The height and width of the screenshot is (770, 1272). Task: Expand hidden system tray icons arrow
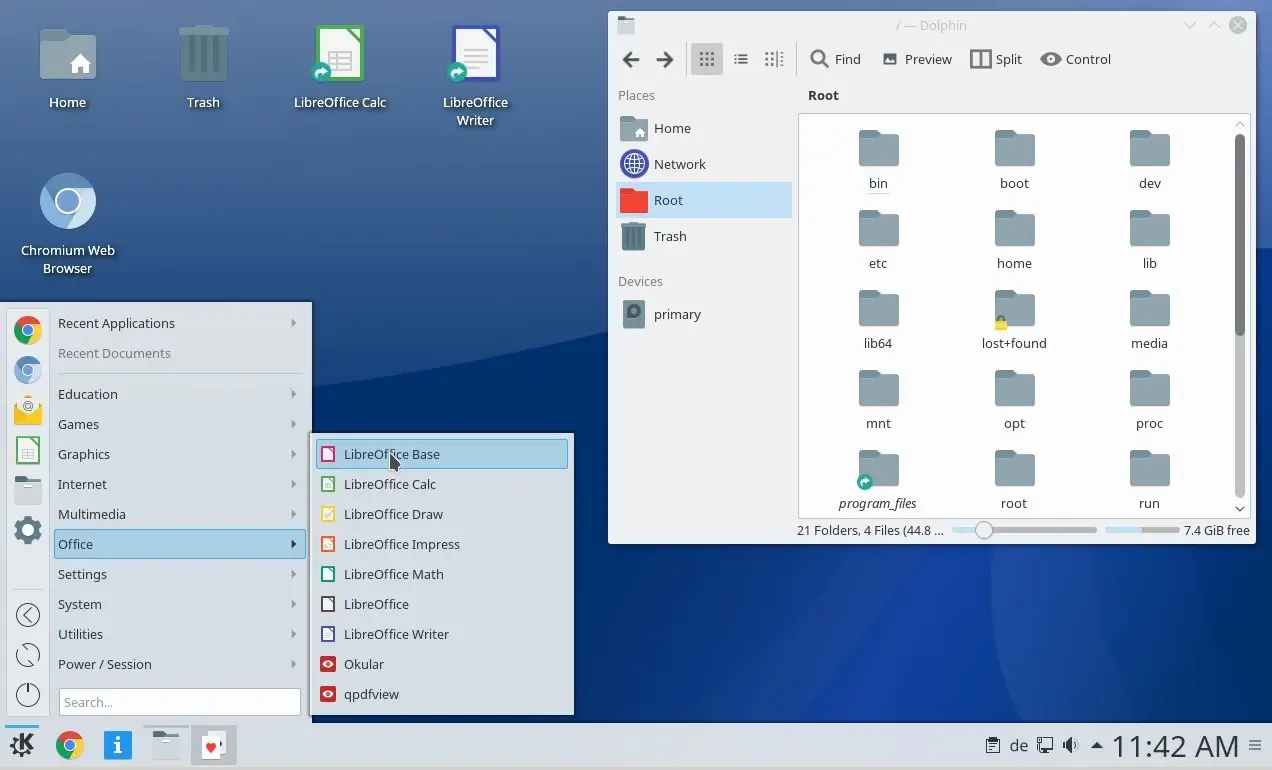[x=1097, y=745]
